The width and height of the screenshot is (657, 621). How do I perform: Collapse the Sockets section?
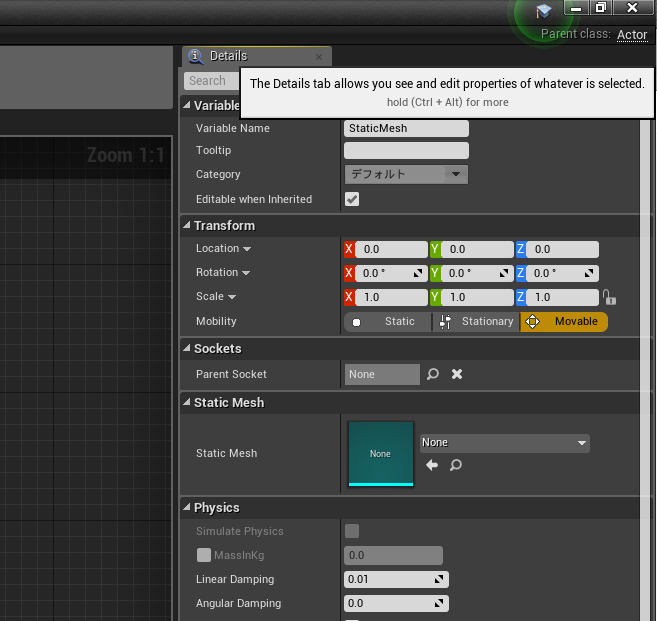(x=186, y=348)
